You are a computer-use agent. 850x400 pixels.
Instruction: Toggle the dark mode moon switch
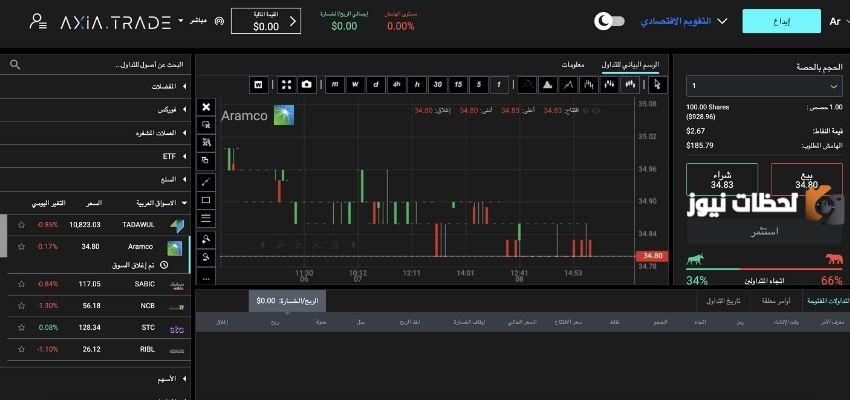[610, 22]
